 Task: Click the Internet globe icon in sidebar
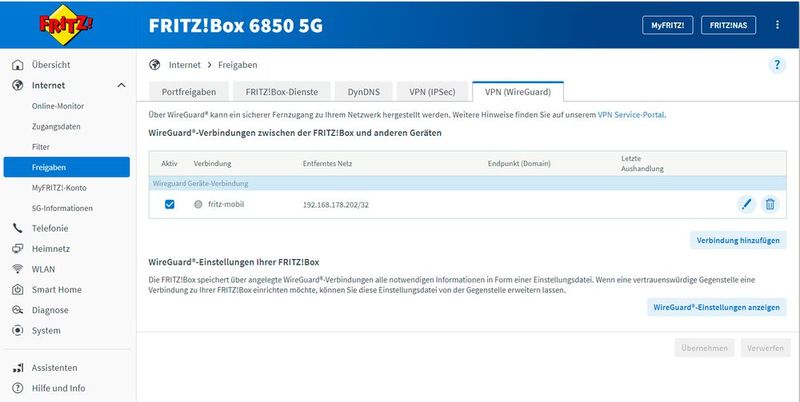pyautogui.click(x=17, y=85)
